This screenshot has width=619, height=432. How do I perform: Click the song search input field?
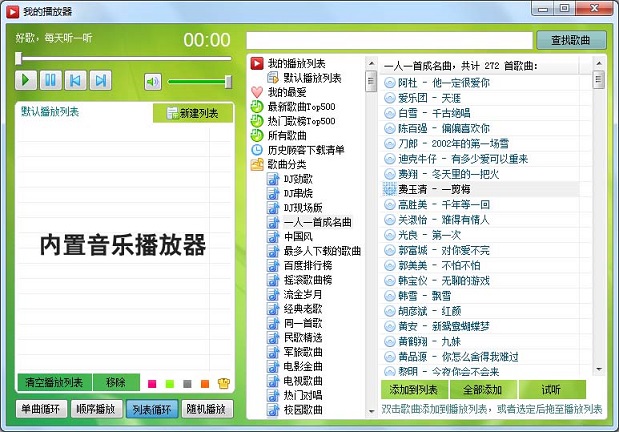coord(390,40)
